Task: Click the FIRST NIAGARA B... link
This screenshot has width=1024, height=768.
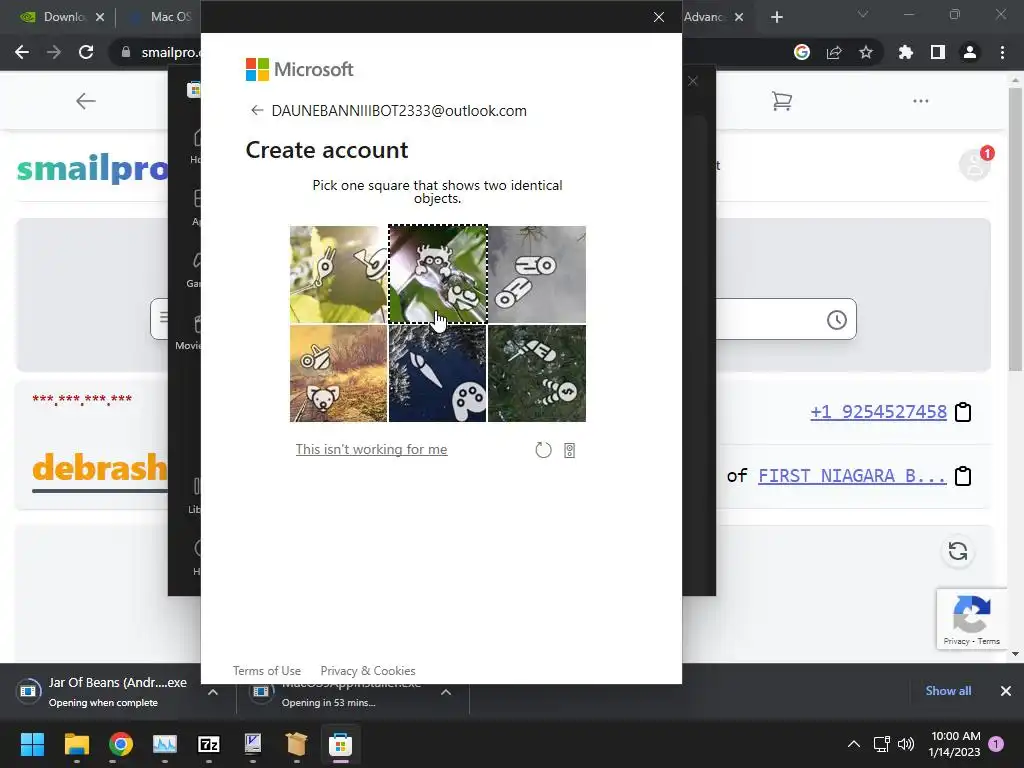Action: (x=852, y=476)
